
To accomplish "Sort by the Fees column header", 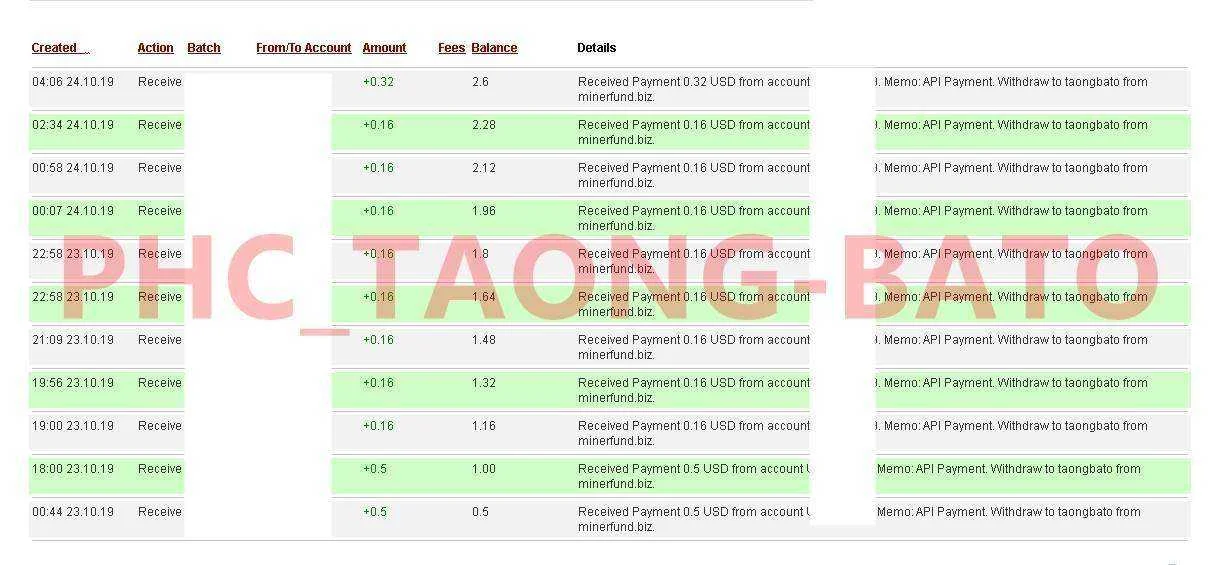I will coord(452,48).
